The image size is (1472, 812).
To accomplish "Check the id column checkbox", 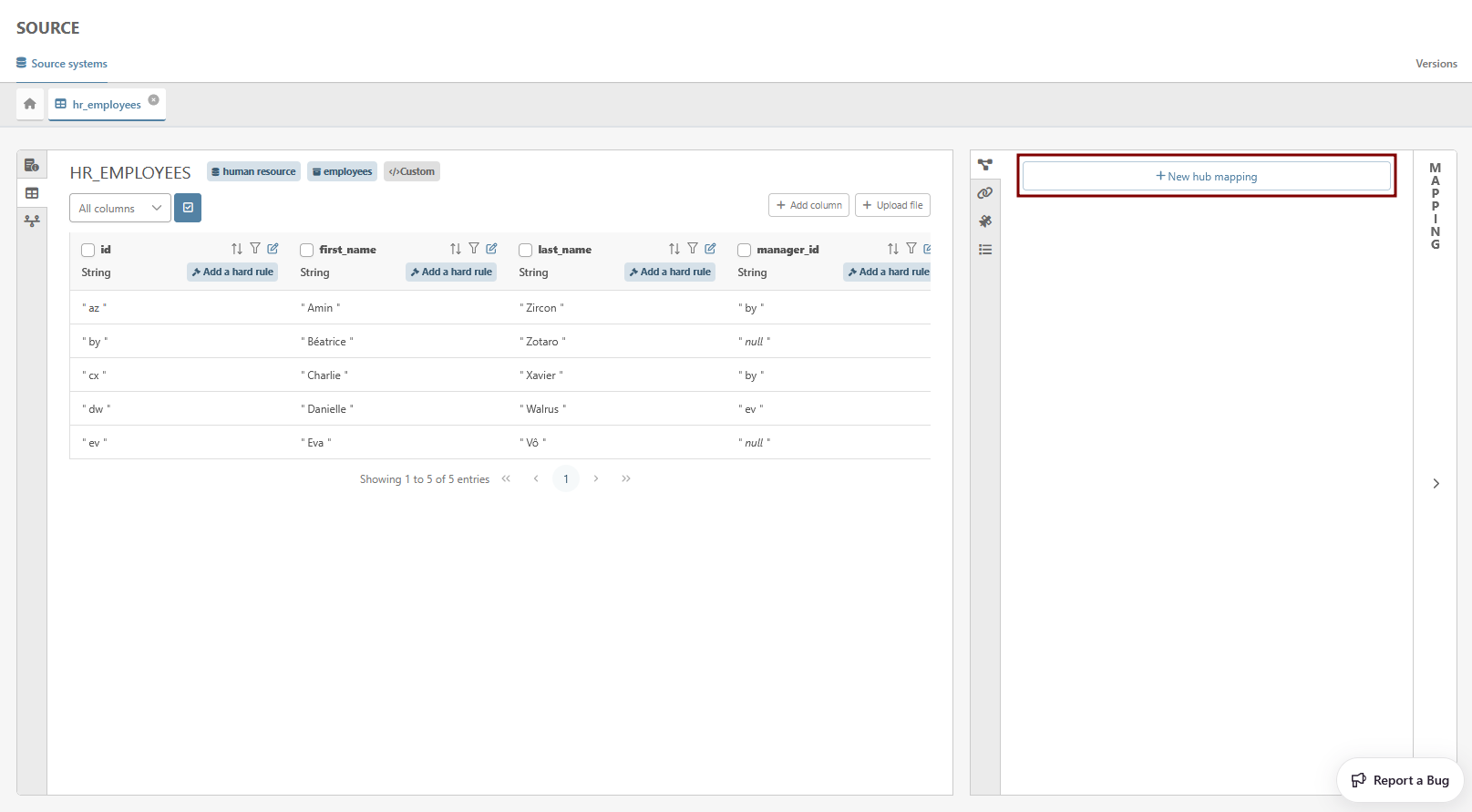I will click(x=88, y=250).
